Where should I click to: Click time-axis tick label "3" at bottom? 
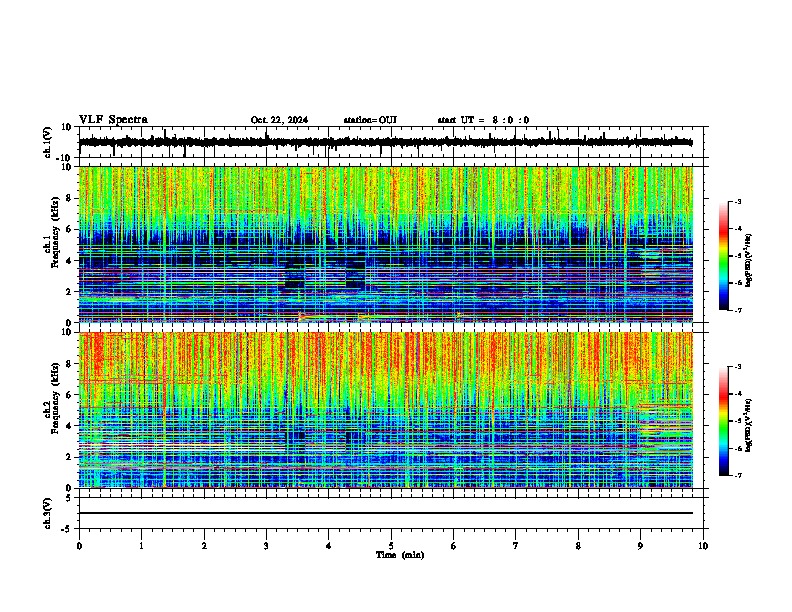pos(266,546)
